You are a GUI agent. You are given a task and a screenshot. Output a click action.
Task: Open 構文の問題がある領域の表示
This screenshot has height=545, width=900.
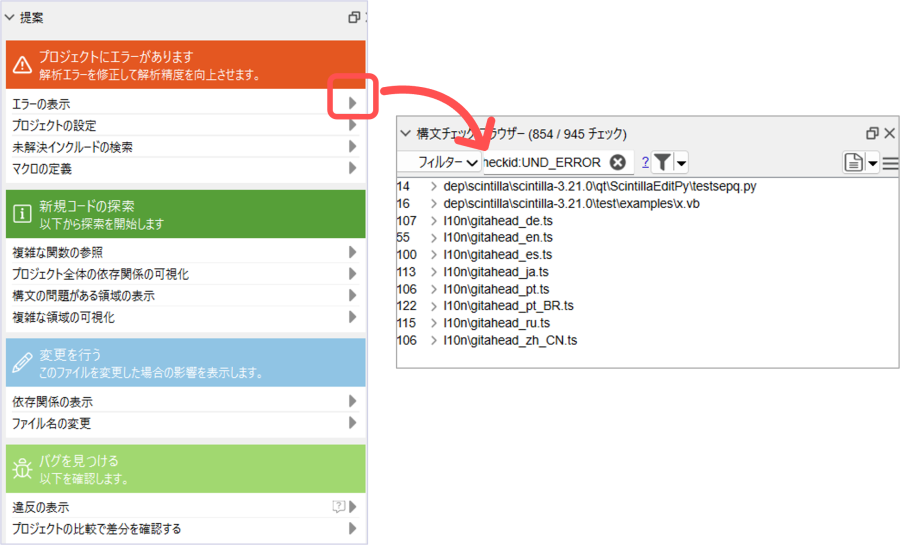(x=84, y=296)
